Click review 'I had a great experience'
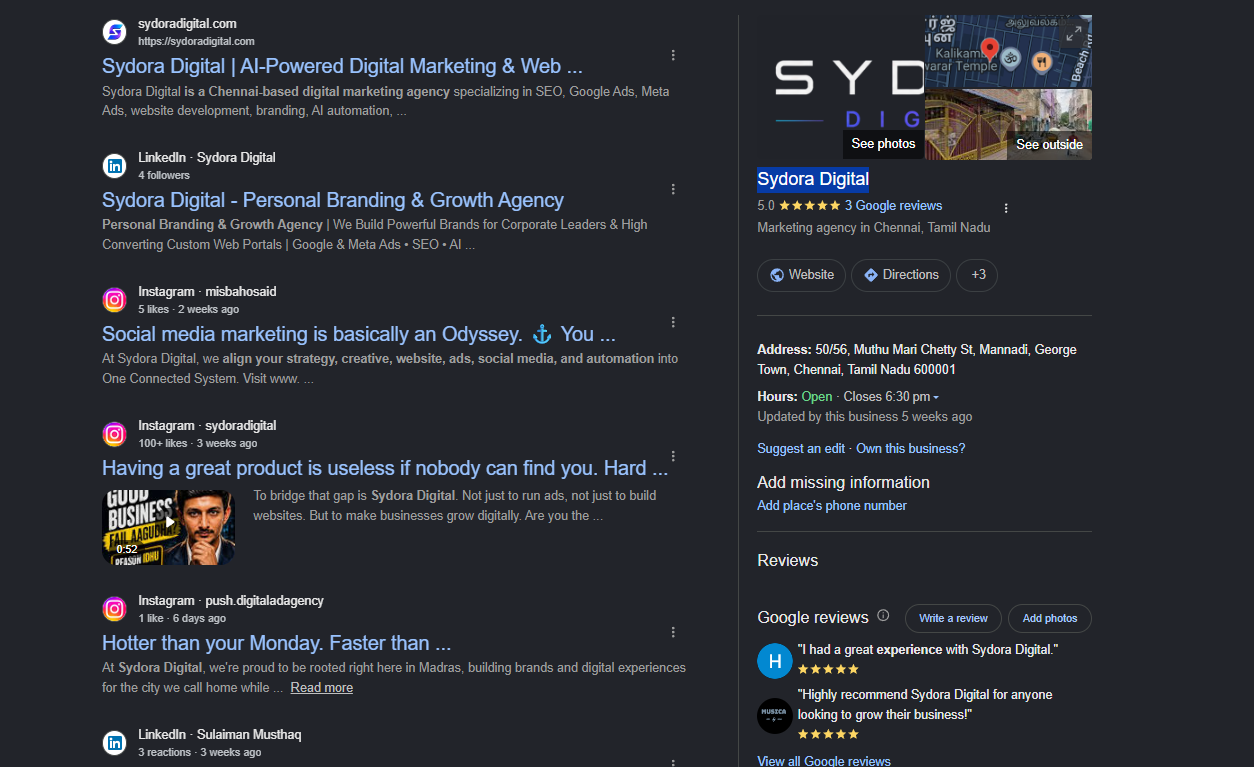The height and width of the screenshot is (767, 1254). 928,650
